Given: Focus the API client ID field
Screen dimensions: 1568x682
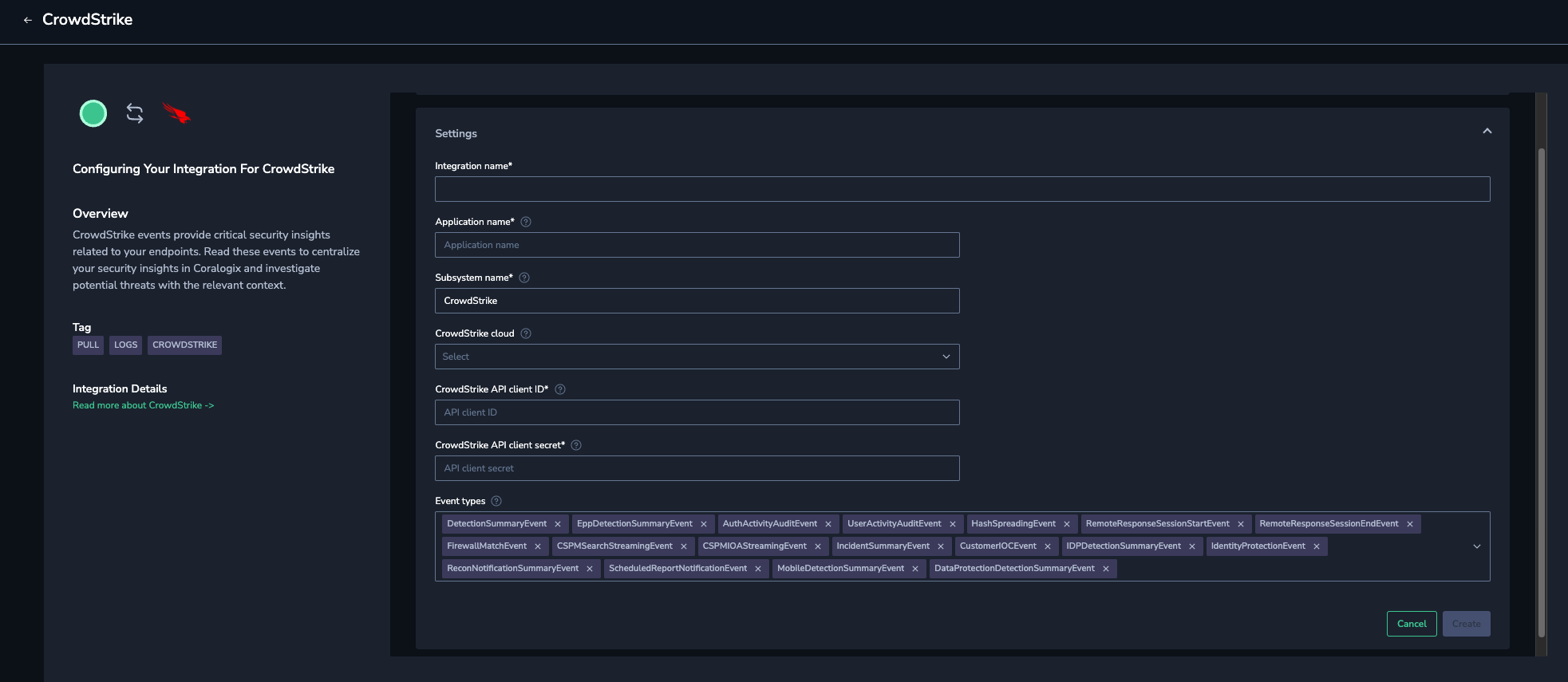Looking at the screenshot, I should 697,412.
